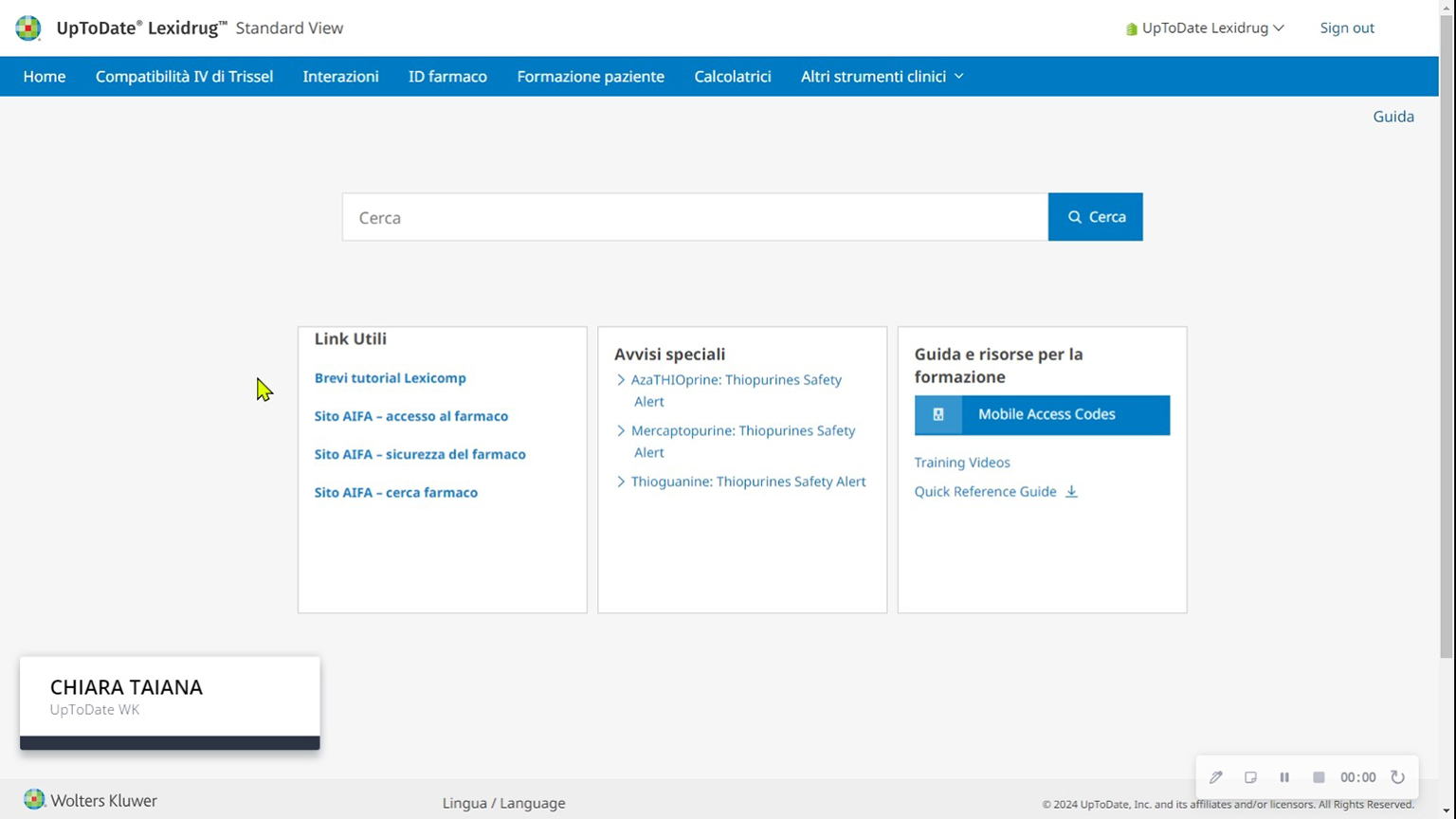The width and height of the screenshot is (1456, 819).
Task: Click the Wolters Kluwer footer logo
Action: pos(91,801)
